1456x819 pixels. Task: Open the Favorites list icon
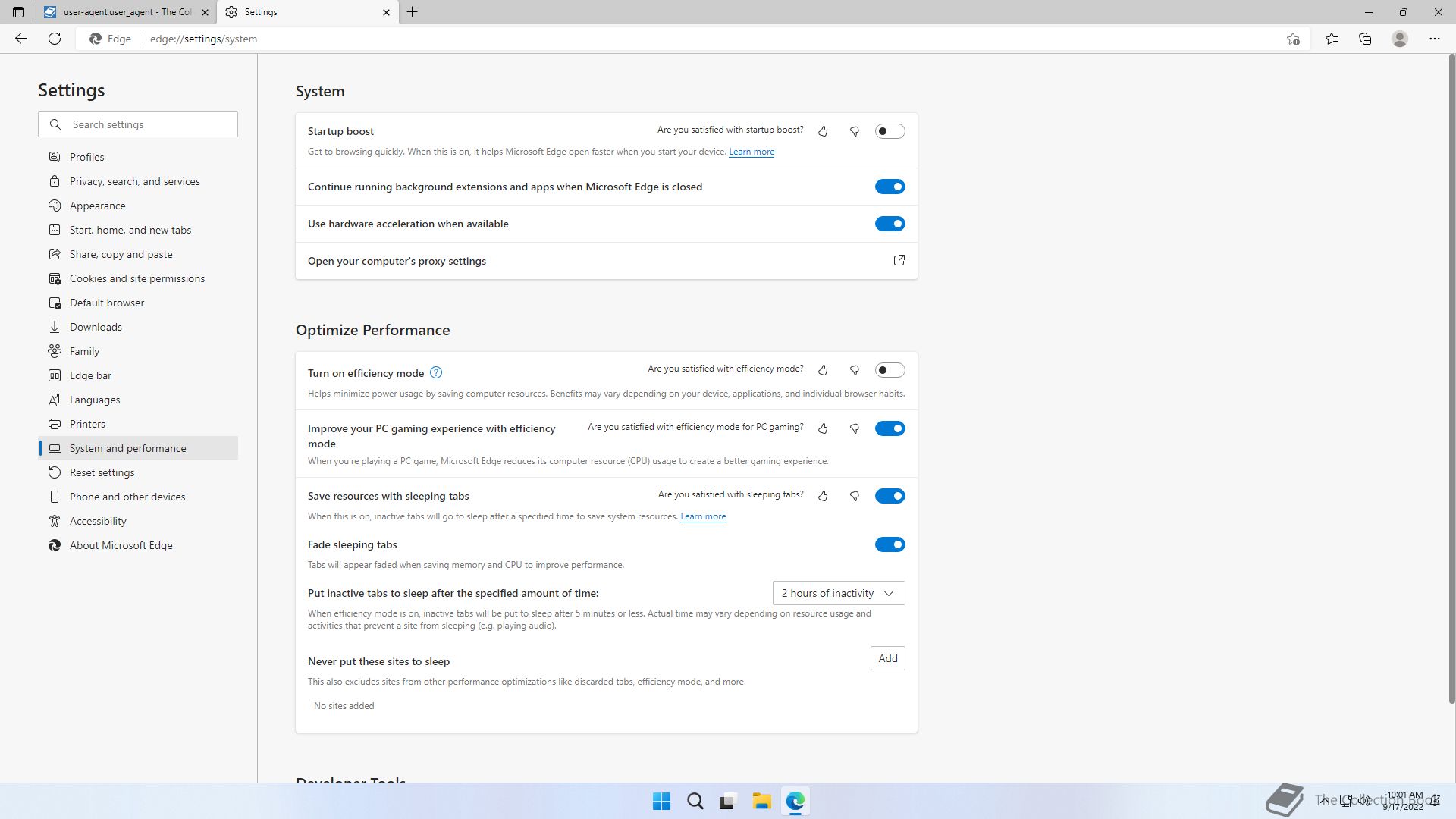coord(1332,39)
